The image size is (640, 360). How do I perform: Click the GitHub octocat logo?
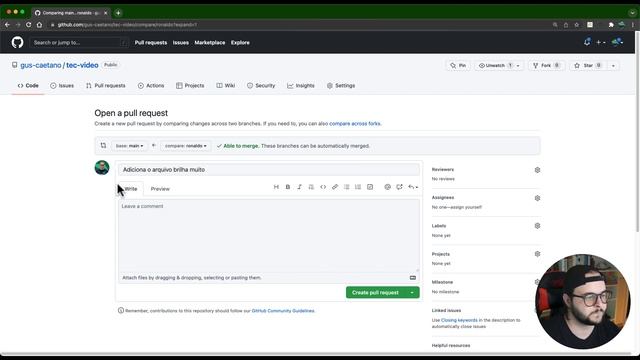17,42
